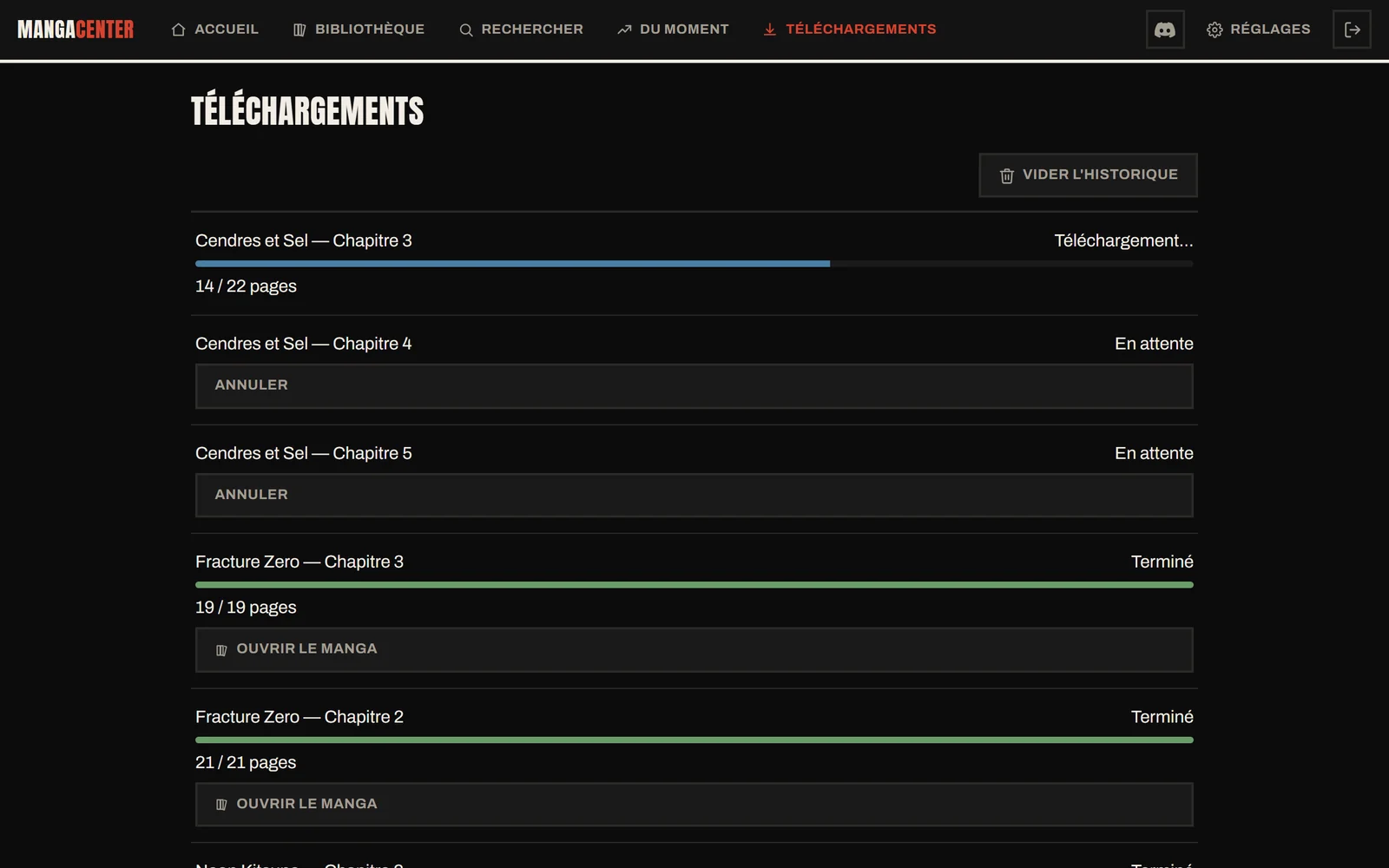1389x868 pixels.
Task: Click the "Cendres et Sel — Chapitre 3" title
Action: coord(304,240)
